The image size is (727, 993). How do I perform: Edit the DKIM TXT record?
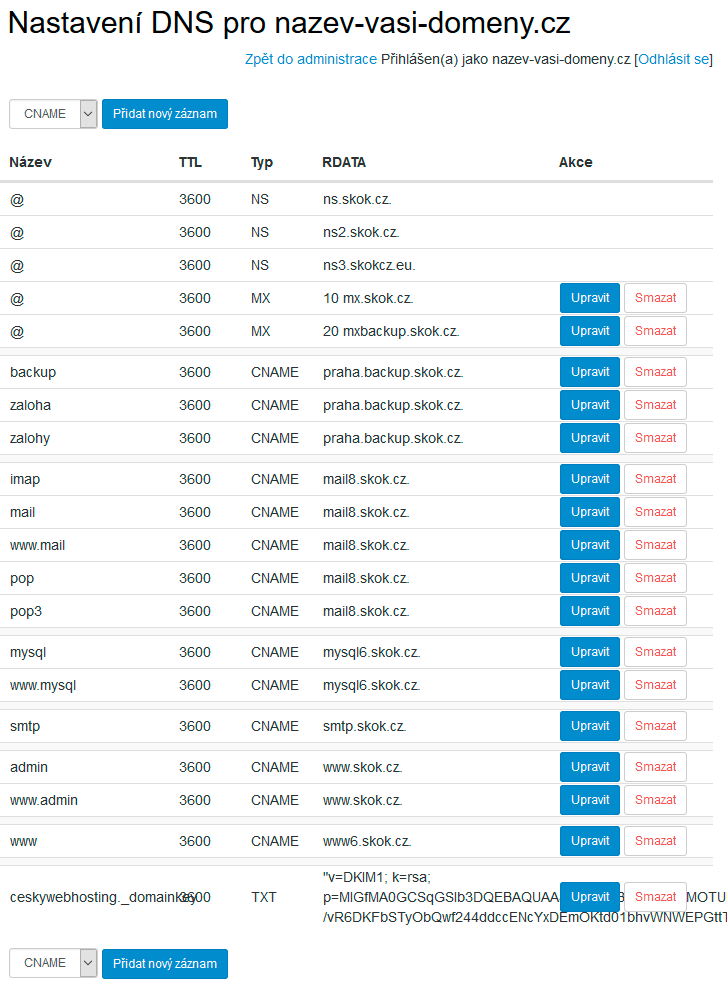pyautogui.click(x=590, y=897)
